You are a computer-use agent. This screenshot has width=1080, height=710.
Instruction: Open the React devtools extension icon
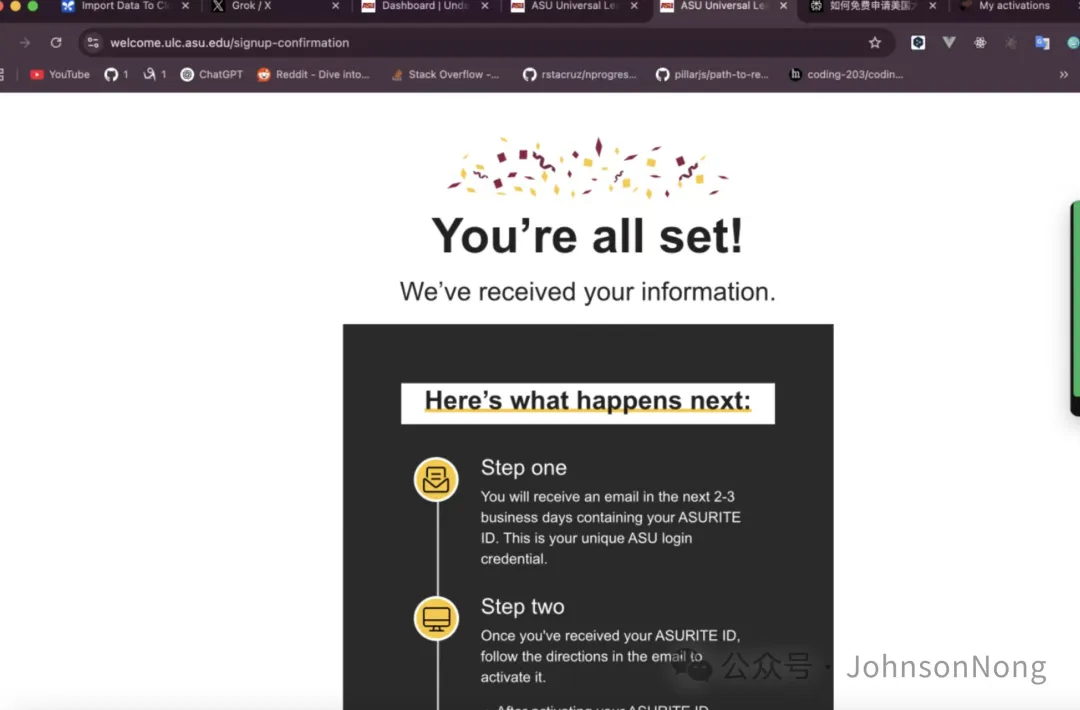tap(980, 43)
